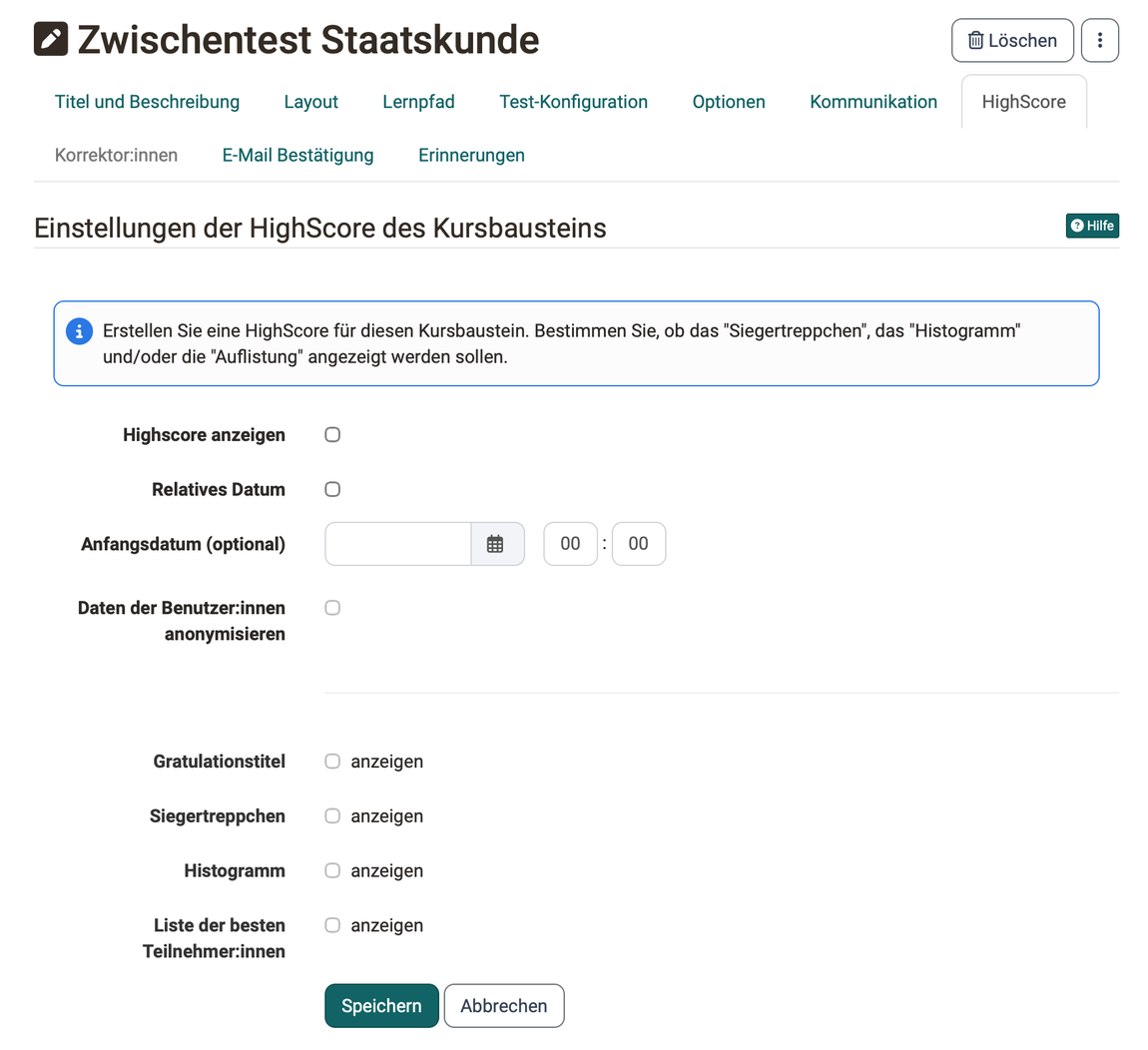This screenshot has height=1050, width=1148.
Task: Focus the Anfangsdatum date input field
Action: pos(398,544)
